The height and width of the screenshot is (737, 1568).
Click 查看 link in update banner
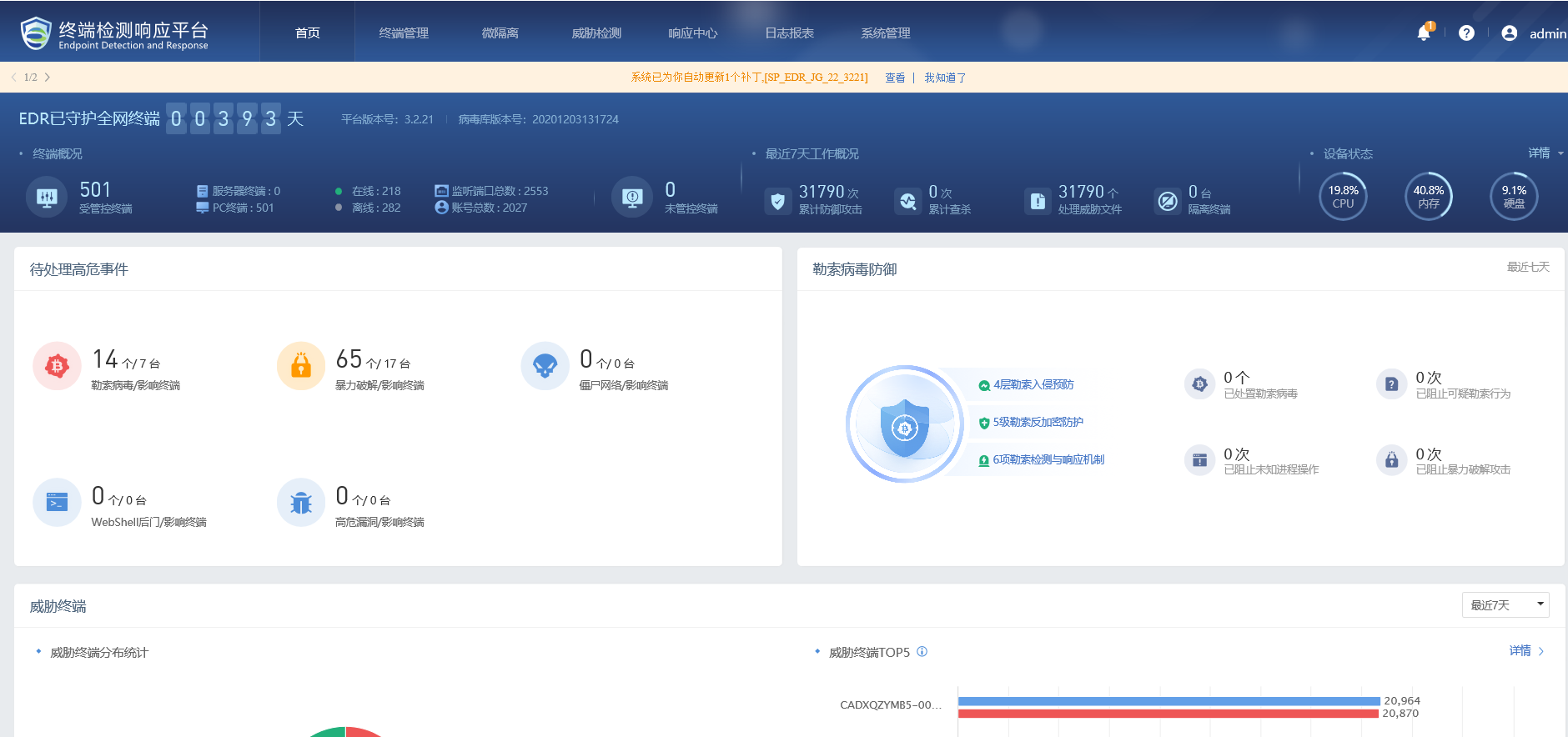(x=895, y=78)
